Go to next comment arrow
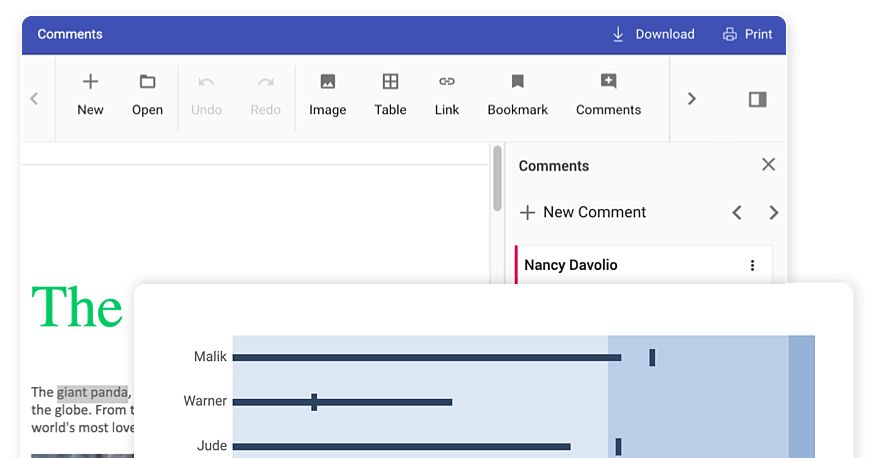This screenshot has height=458, width=872. click(774, 212)
